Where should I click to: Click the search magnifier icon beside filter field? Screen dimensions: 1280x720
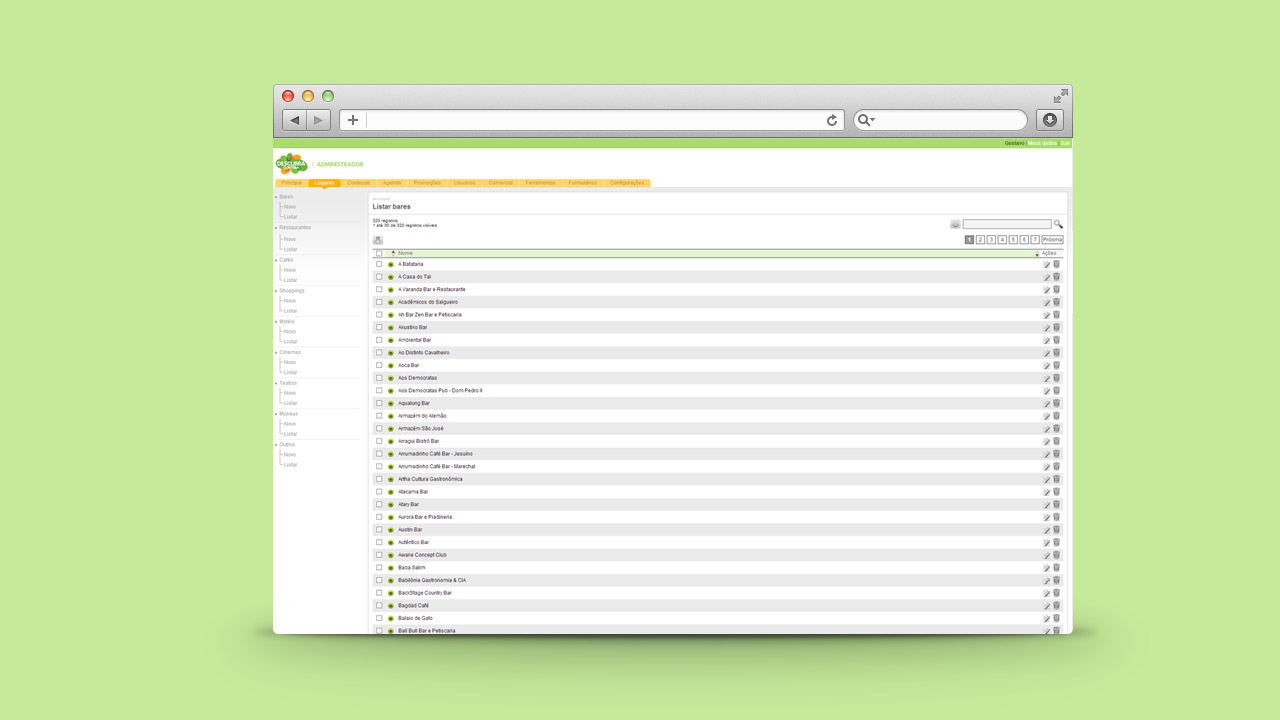coord(1058,224)
